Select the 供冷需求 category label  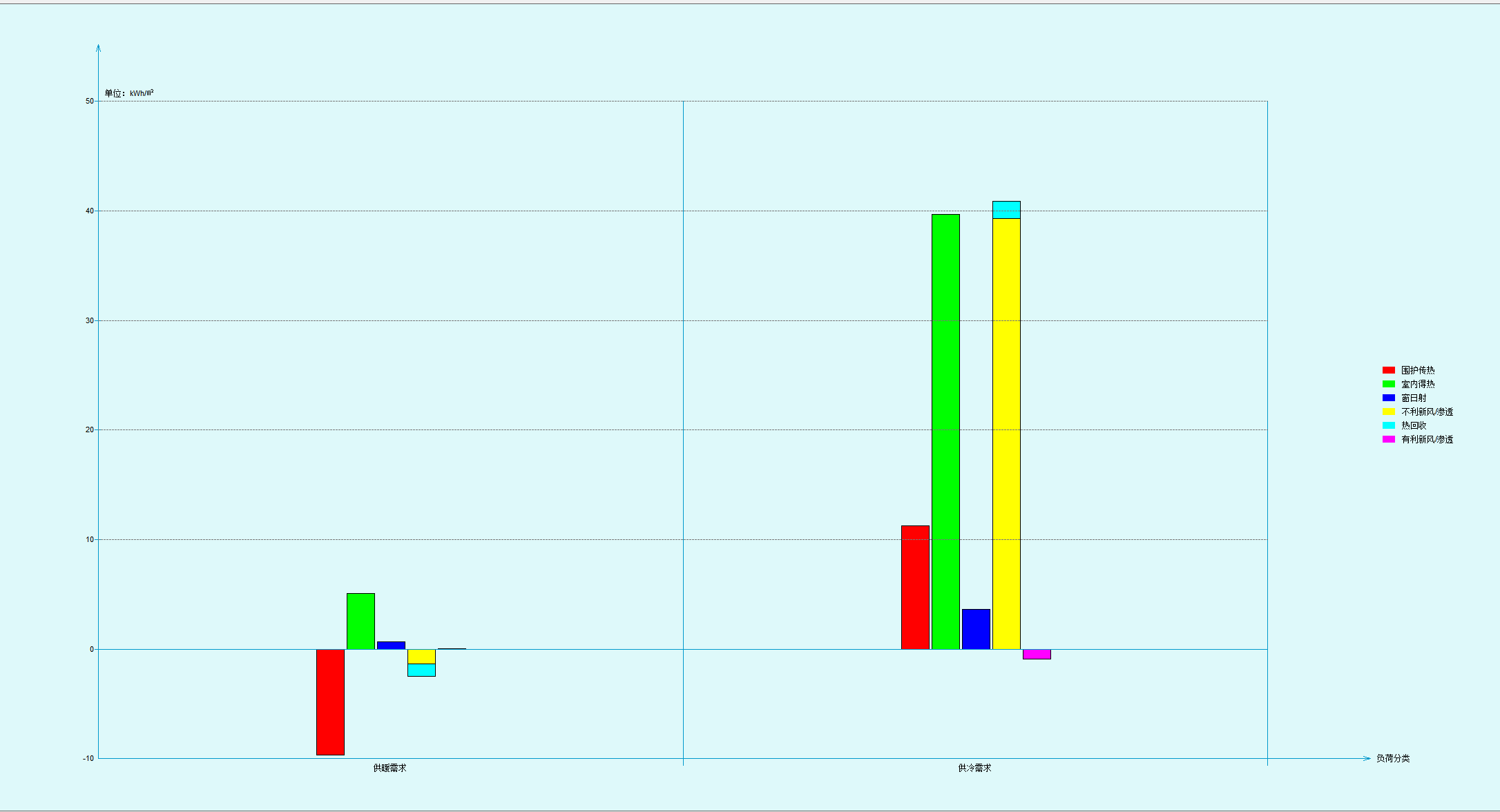[974, 768]
